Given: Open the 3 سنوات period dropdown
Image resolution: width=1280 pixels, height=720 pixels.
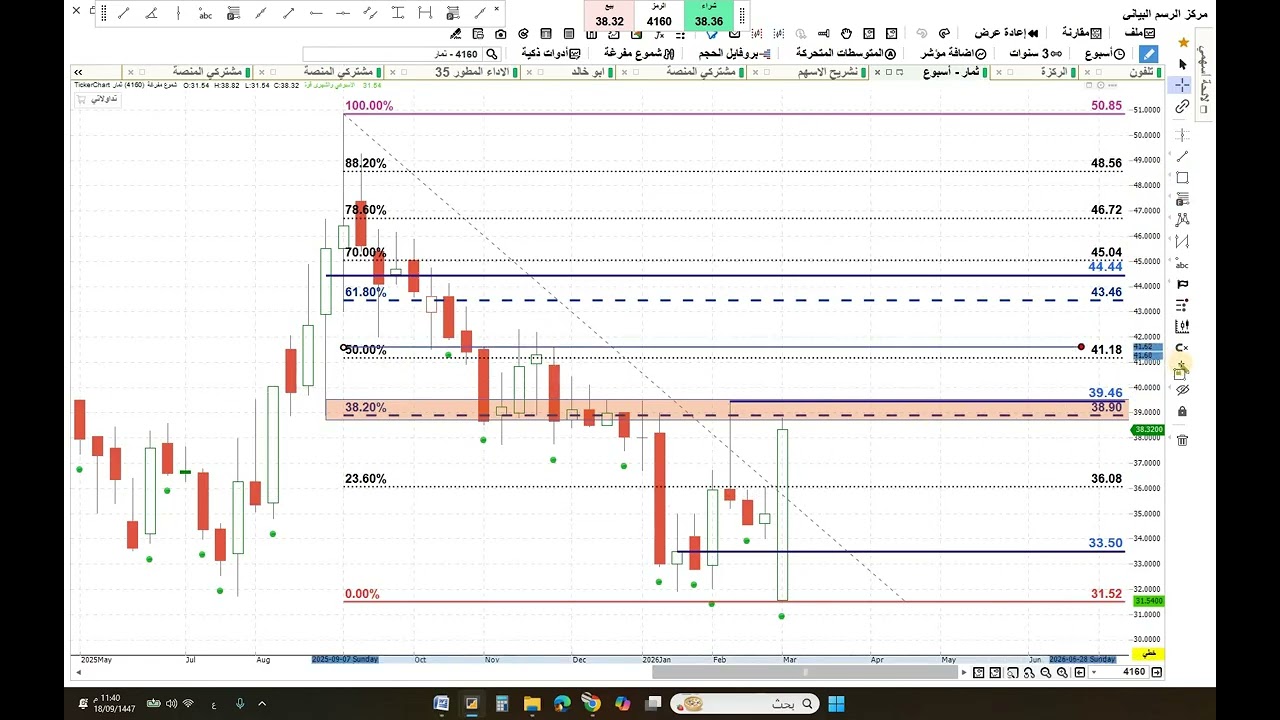Looking at the screenshot, I should (x=1036, y=54).
